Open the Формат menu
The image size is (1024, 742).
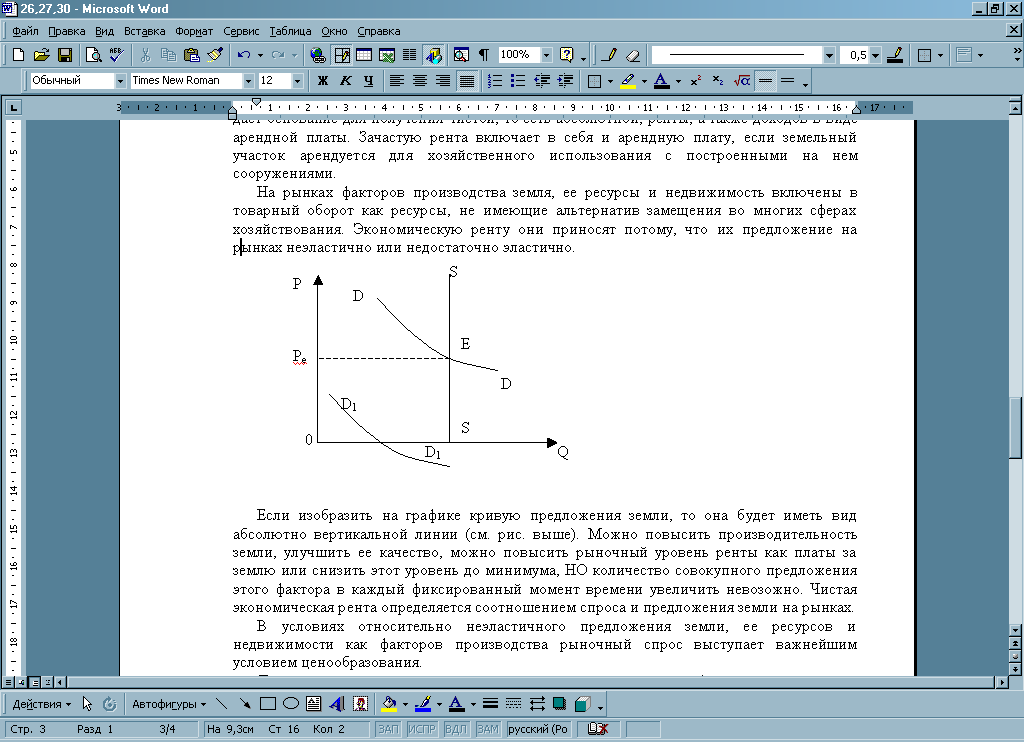coord(194,31)
